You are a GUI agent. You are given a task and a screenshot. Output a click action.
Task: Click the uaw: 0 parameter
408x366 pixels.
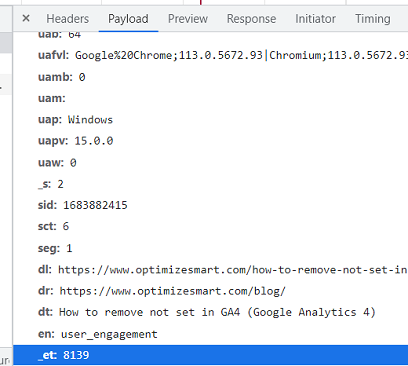[211, 163]
